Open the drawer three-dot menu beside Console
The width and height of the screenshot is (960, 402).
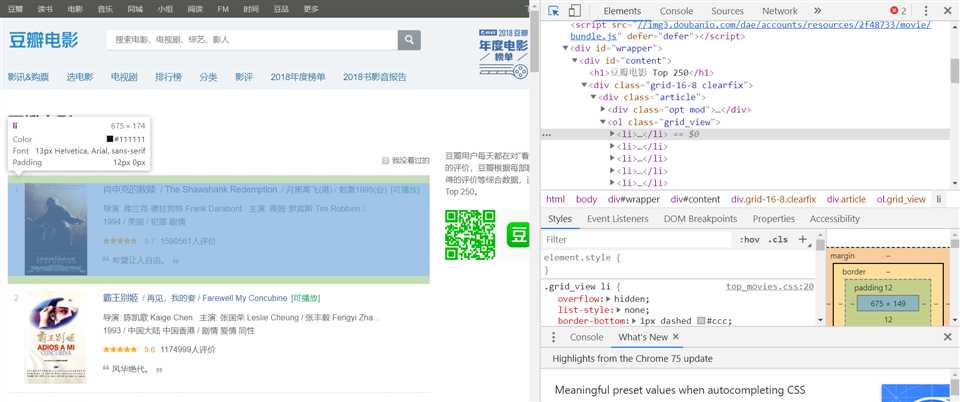tap(553, 337)
